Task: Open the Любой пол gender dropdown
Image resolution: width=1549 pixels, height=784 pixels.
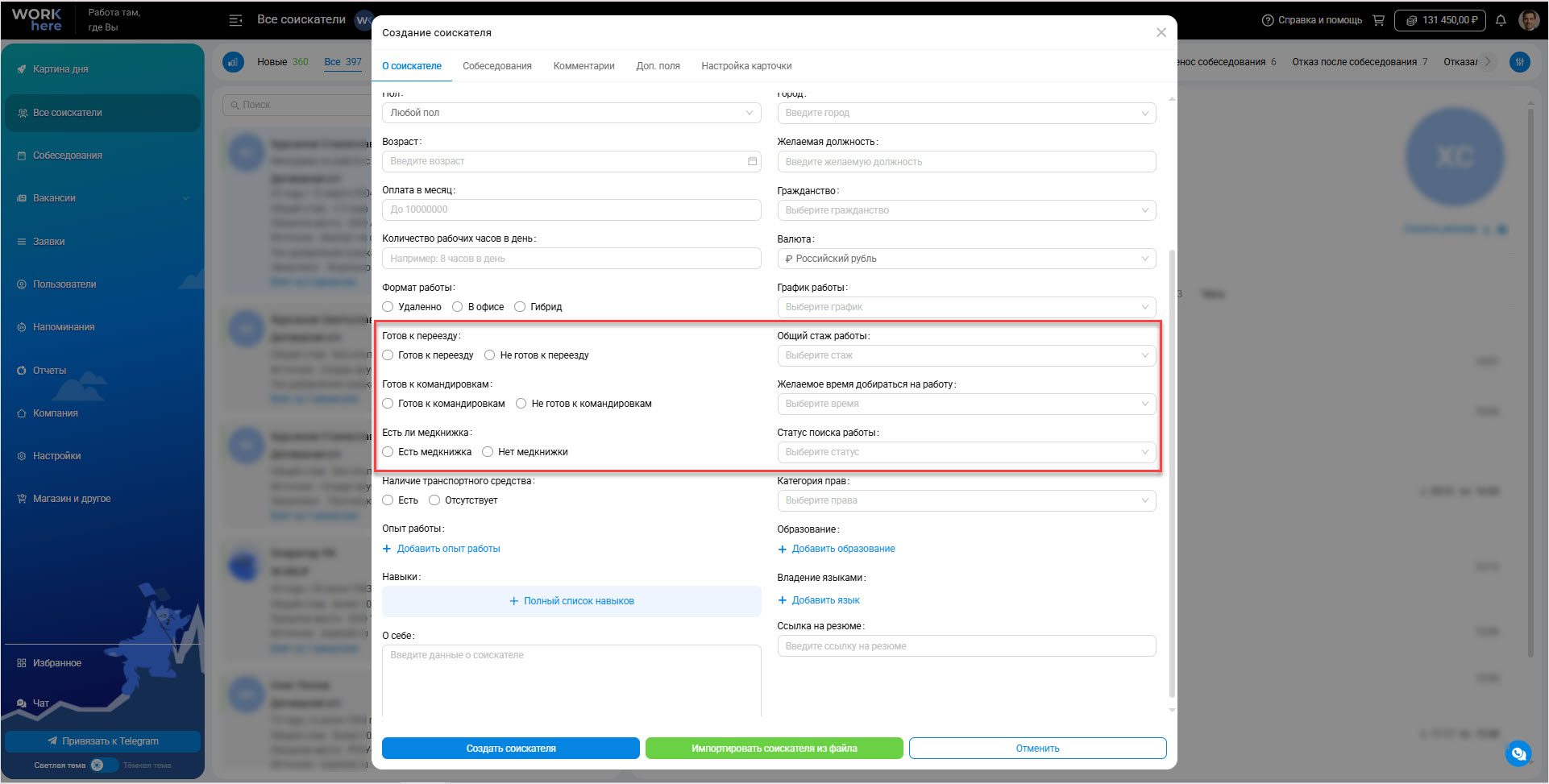Action: [571, 113]
